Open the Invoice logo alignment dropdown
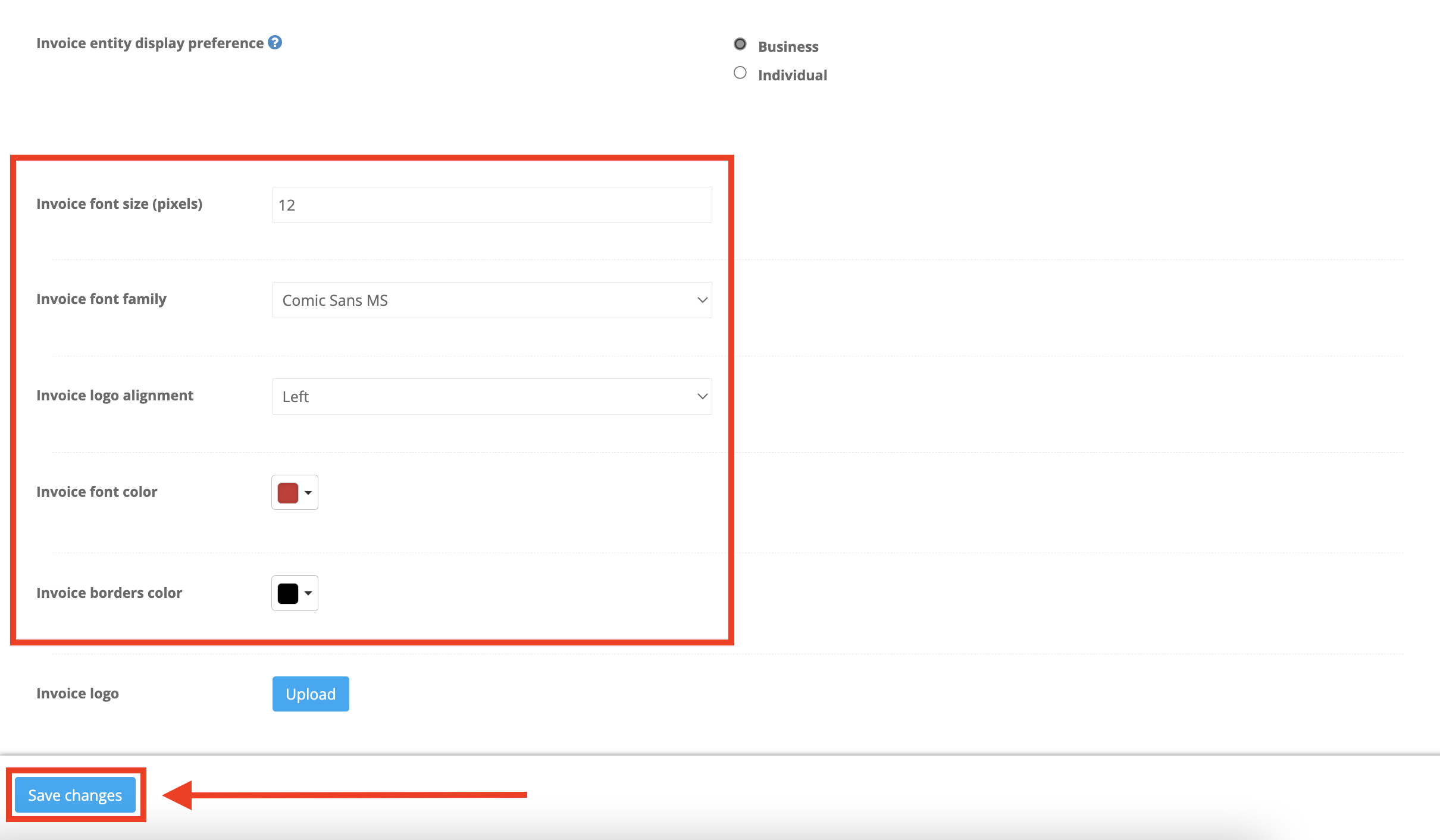Viewport: 1440px width, 840px height. pos(492,397)
